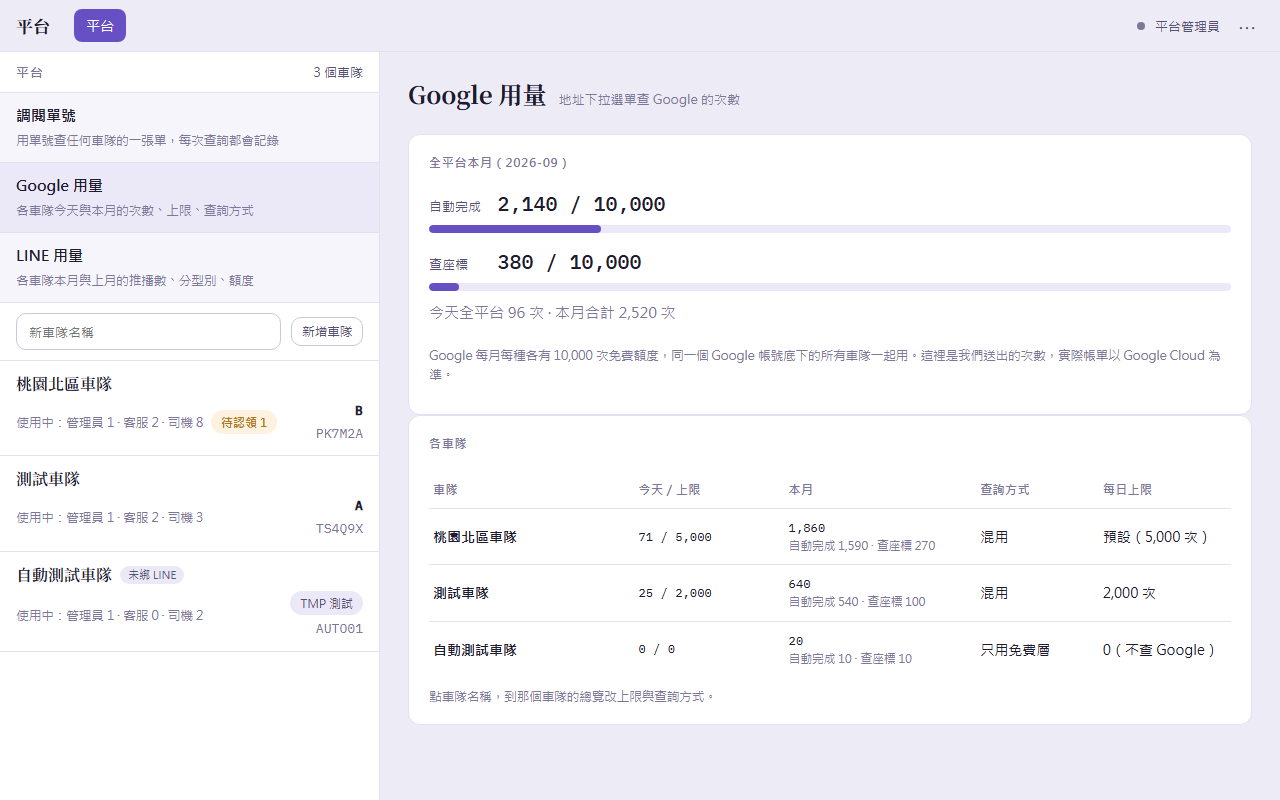
Task: Click fleet code TS4Q9X
Action: click(x=339, y=529)
